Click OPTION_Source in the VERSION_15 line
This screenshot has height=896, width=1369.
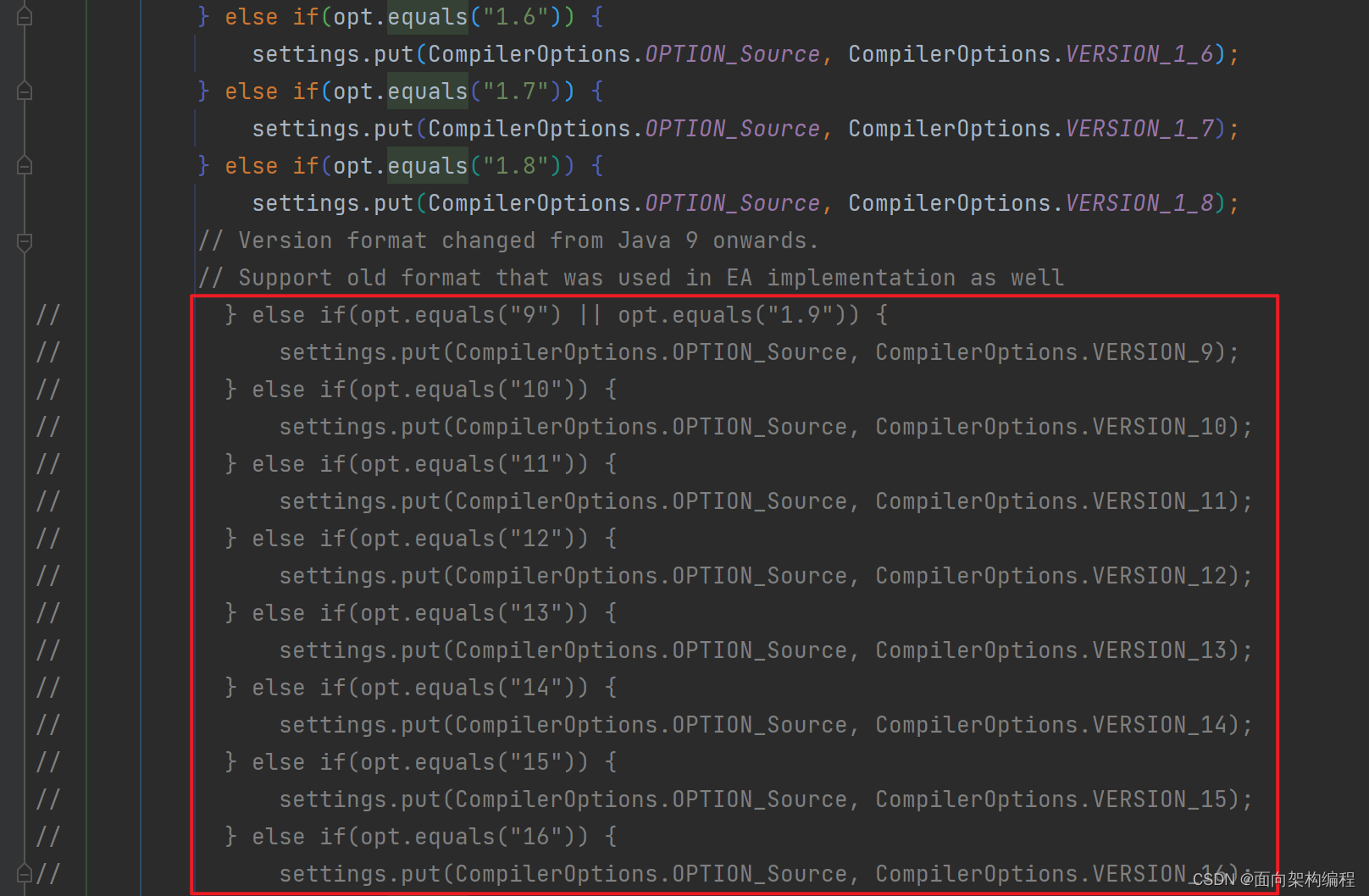(760, 799)
